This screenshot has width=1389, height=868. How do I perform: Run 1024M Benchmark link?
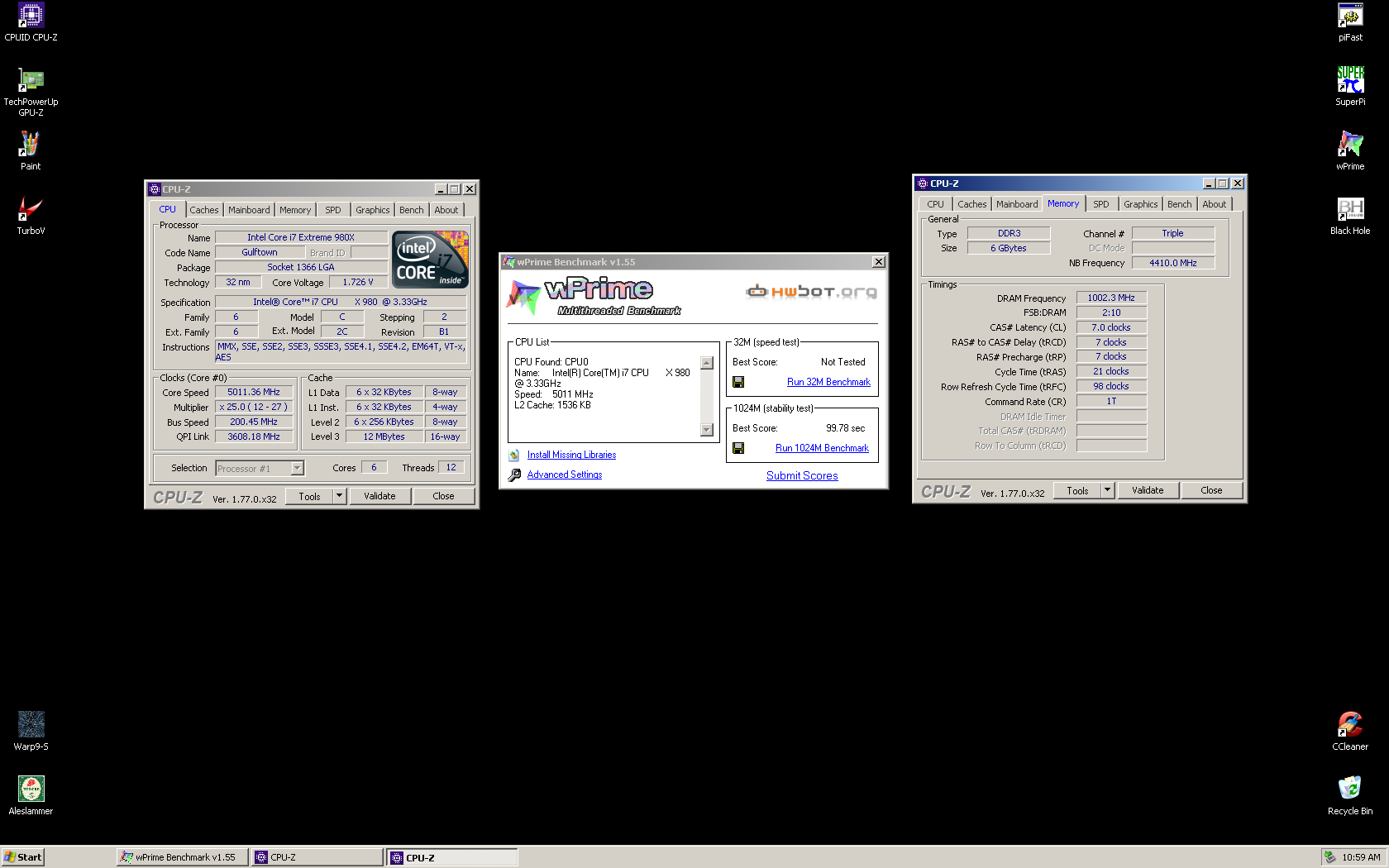pyautogui.click(x=822, y=448)
